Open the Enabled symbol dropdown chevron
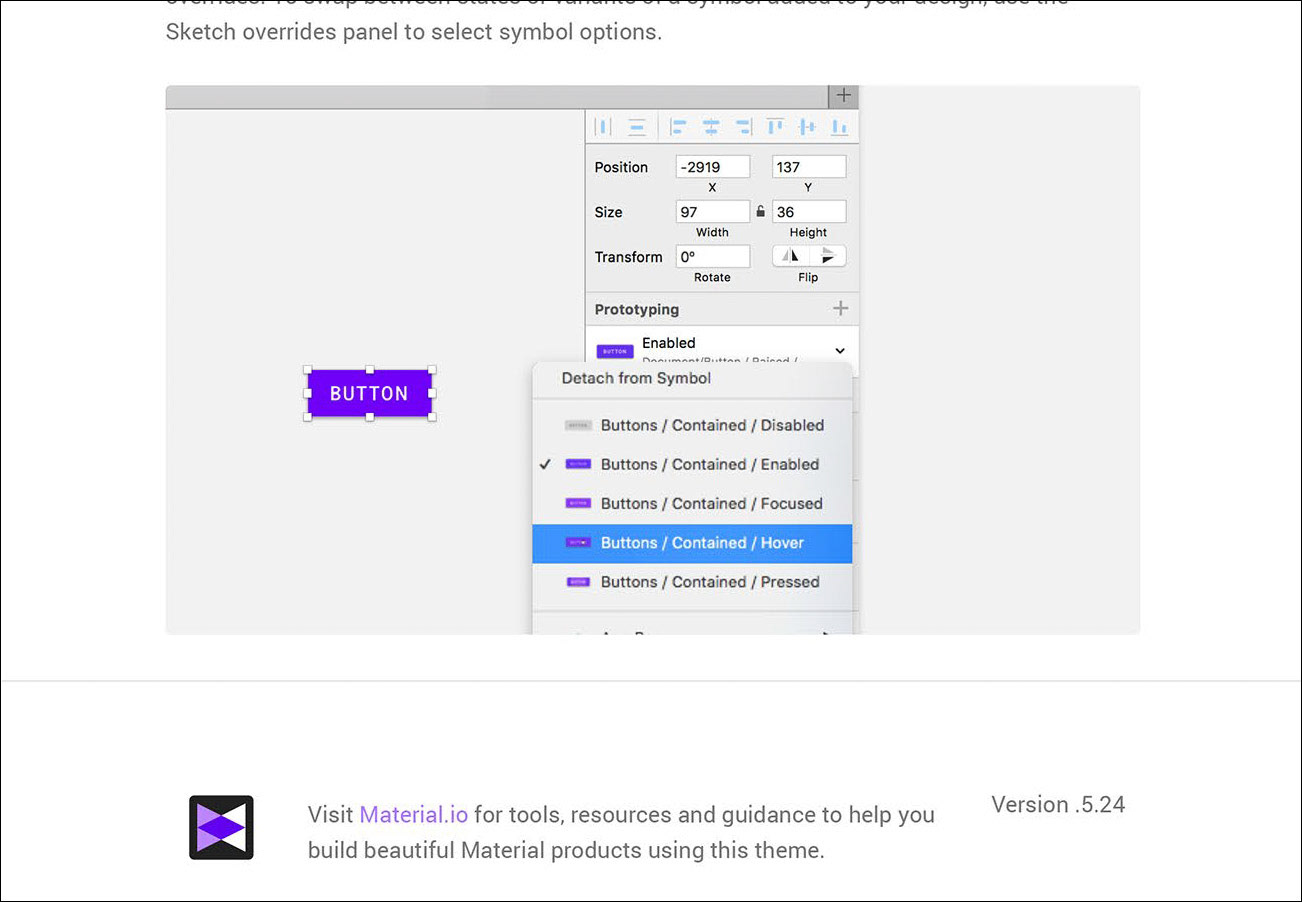The height and width of the screenshot is (902, 1302). coord(840,351)
